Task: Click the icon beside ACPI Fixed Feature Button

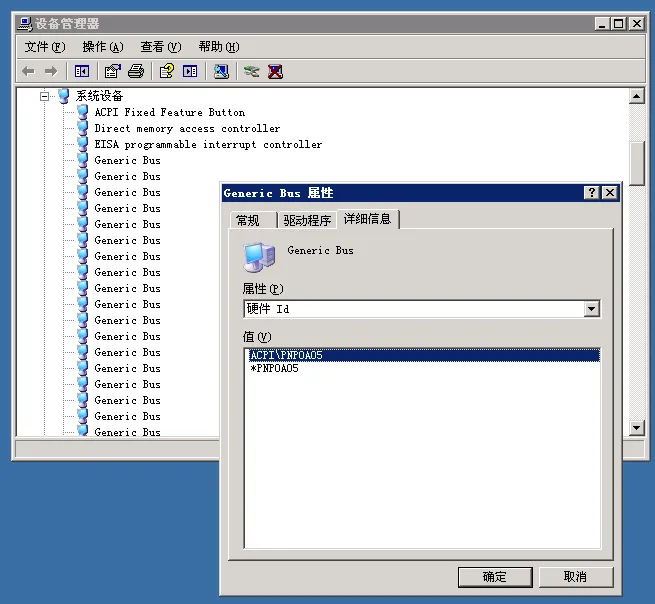Action: 83,112
